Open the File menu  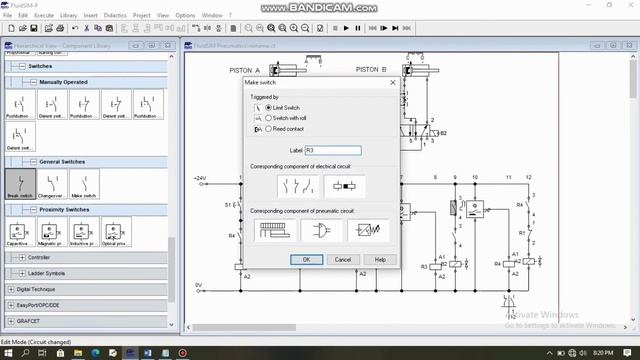coord(7,16)
